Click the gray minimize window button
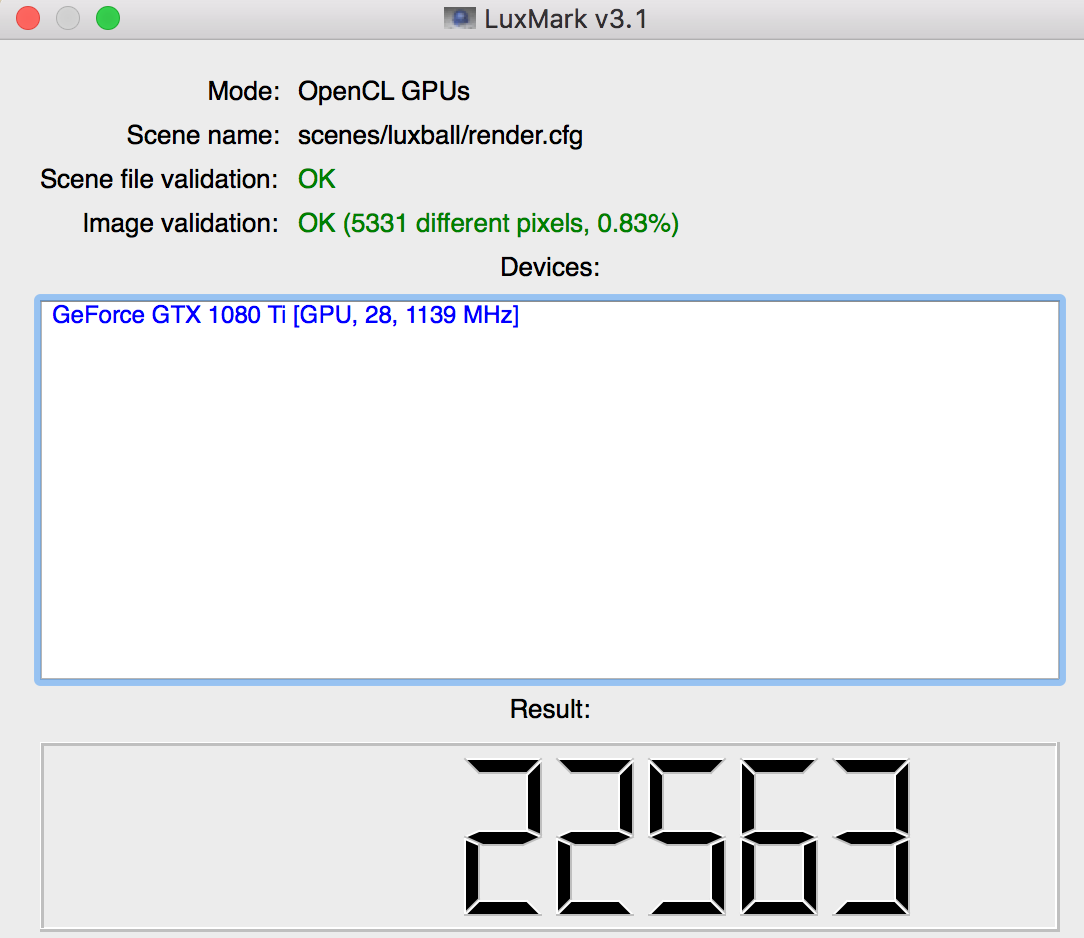This screenshot has width=1084, height=938. pyautogui.click(x=68, y=18)
